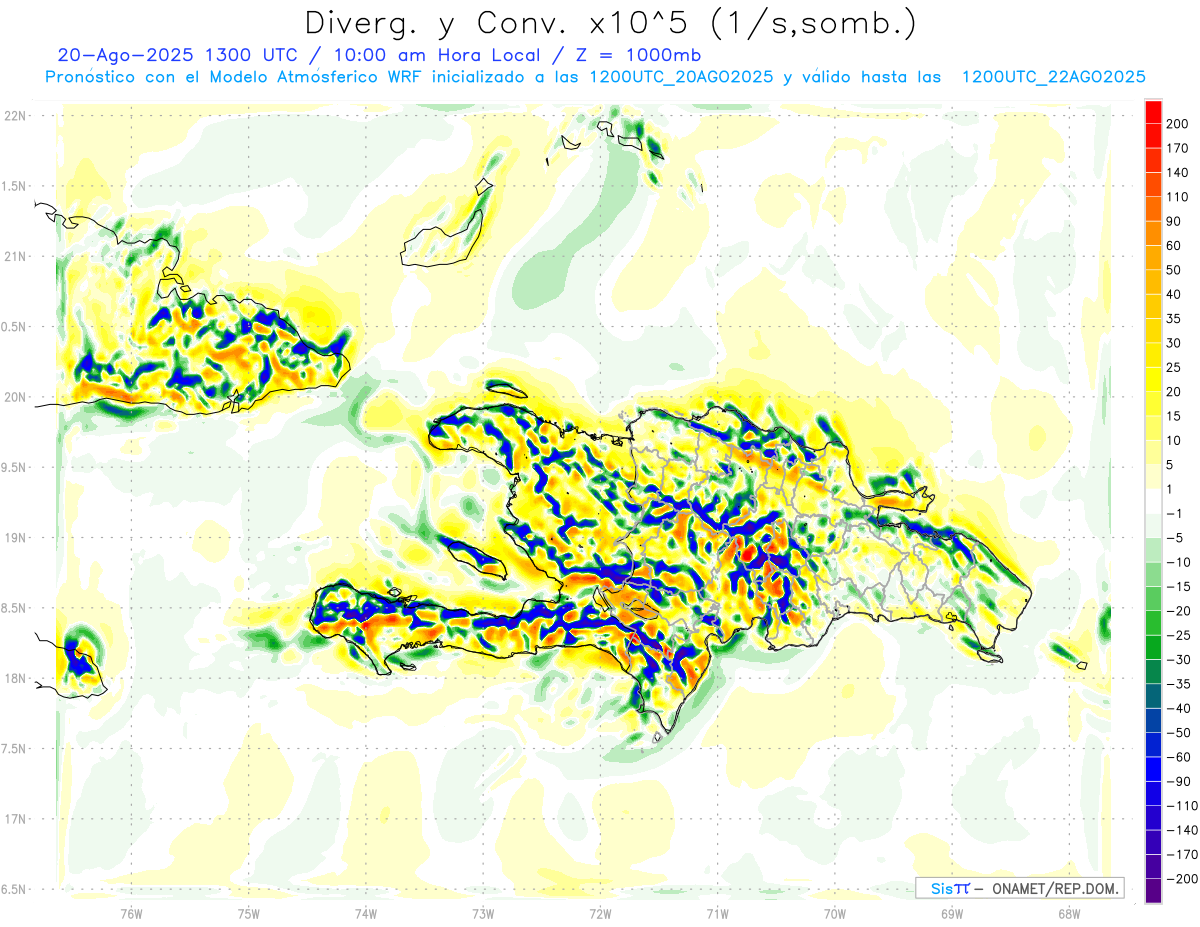This screenshot has width=1200, height=927.
Task: Click the colorbar value "90"
Action: click(1173, 221)
